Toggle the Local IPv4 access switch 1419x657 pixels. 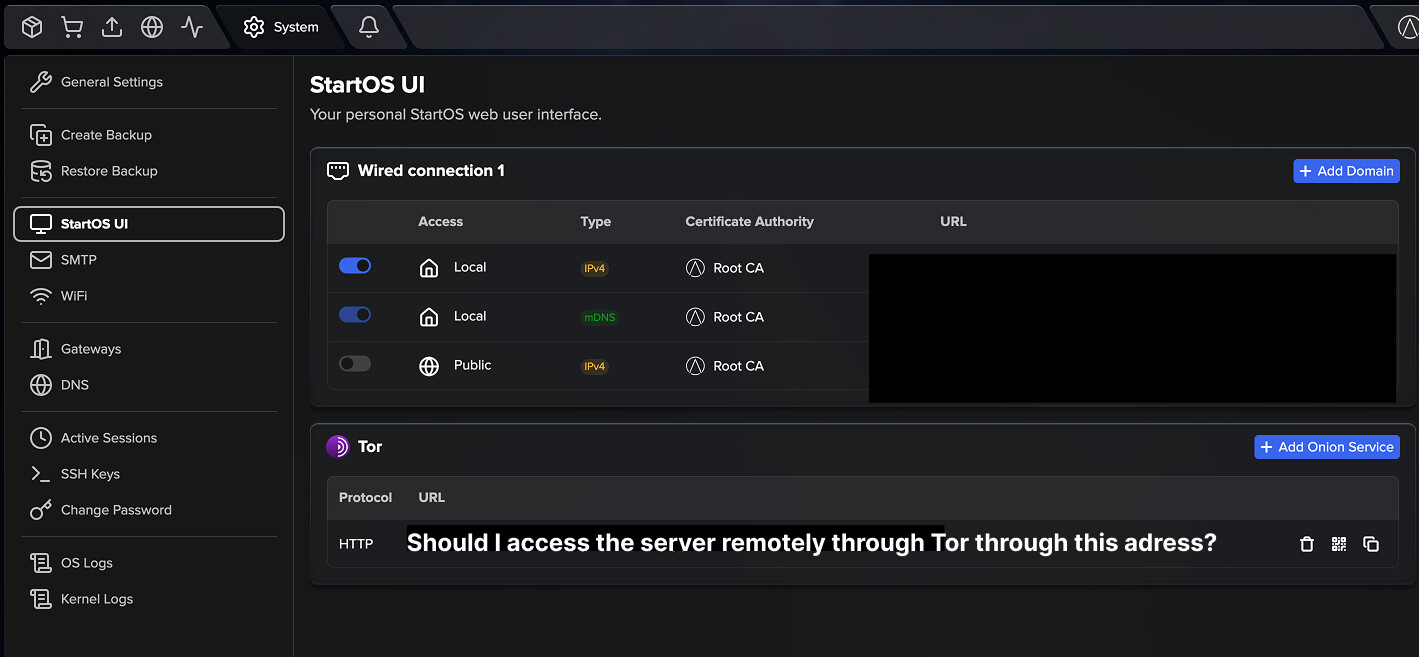pyautogui.click(x=355, y=266)
